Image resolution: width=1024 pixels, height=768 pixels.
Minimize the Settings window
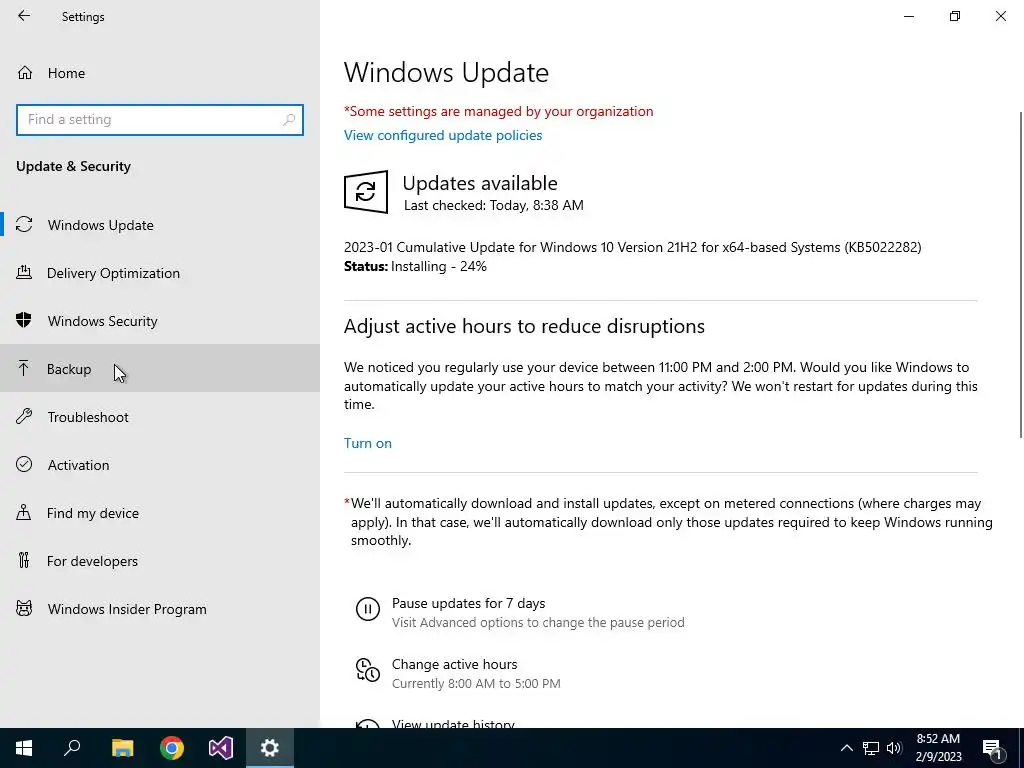(x=908, y=16)
